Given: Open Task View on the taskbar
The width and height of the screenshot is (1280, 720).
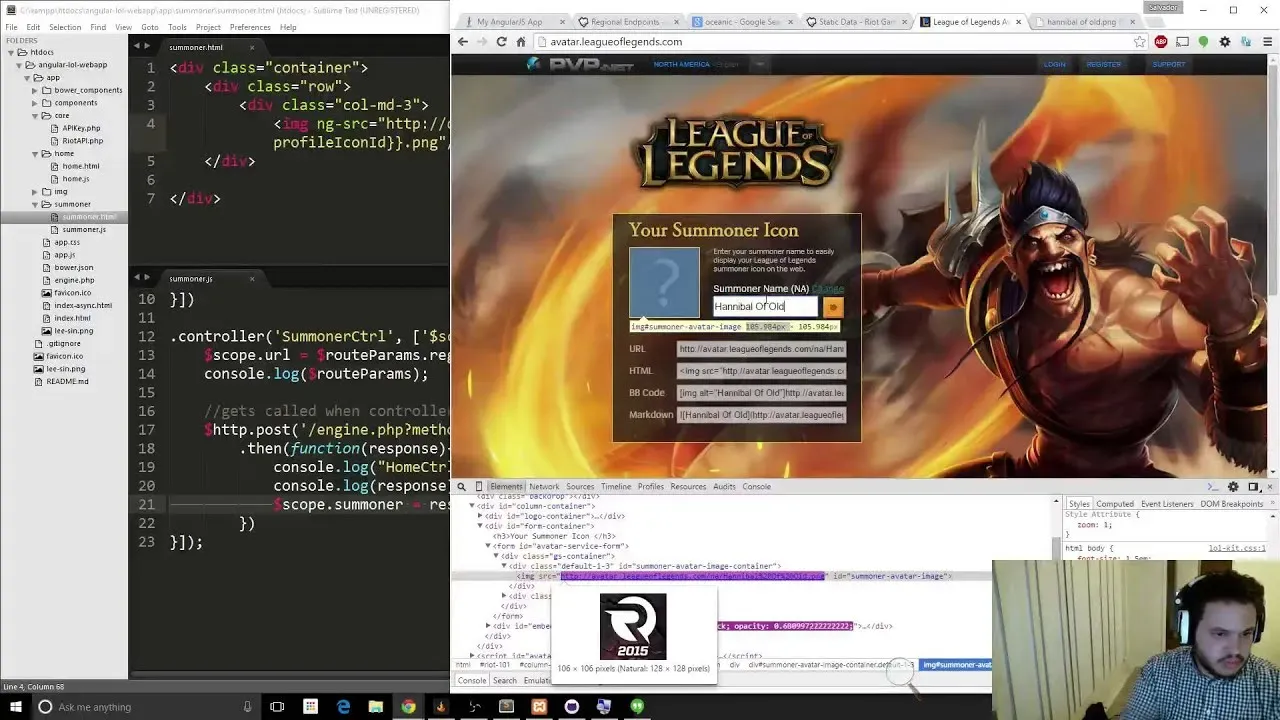Looking at the screenshot, I should (277, 707).
